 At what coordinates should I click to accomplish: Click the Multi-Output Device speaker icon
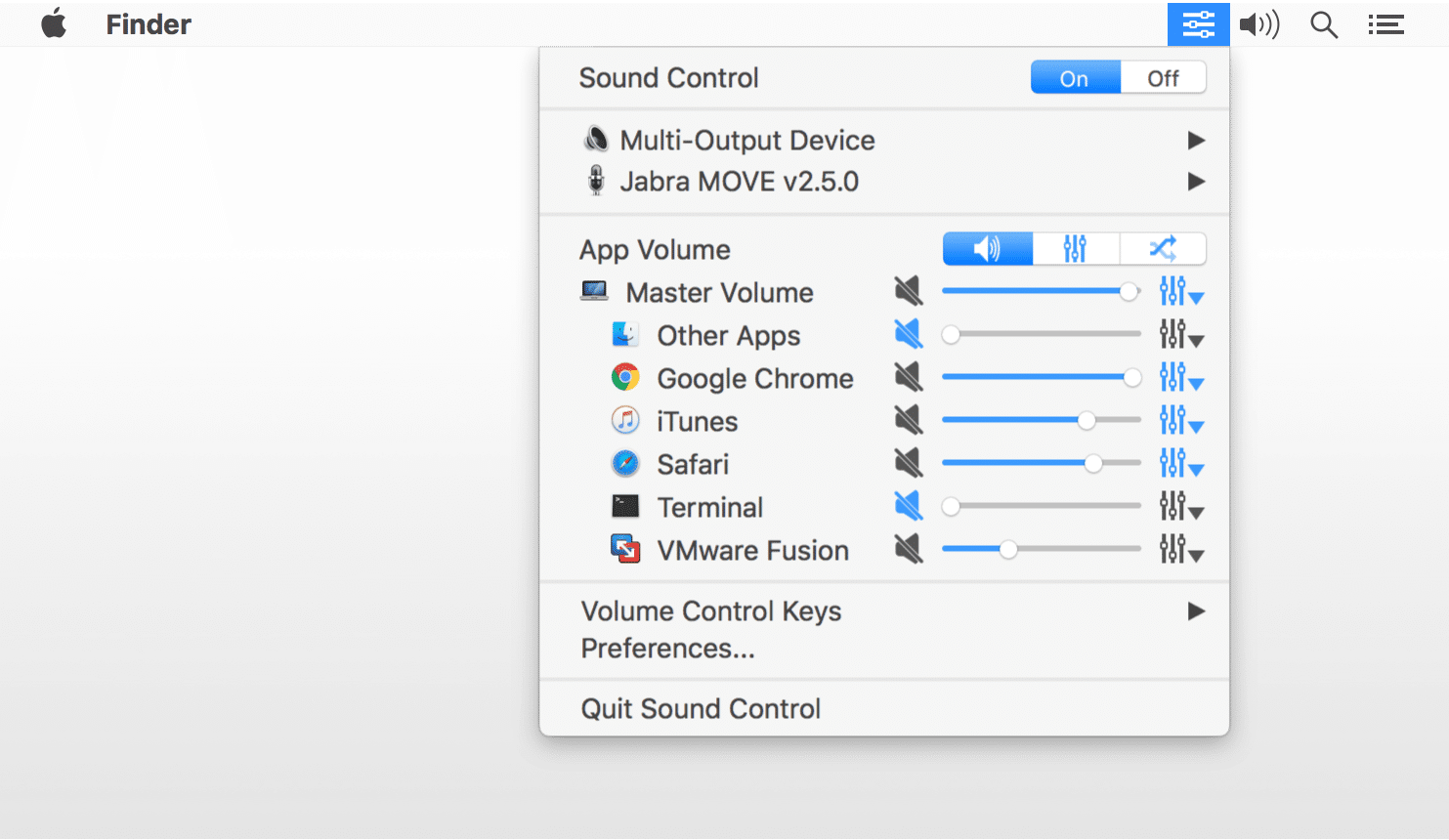[x=596, y=140]
